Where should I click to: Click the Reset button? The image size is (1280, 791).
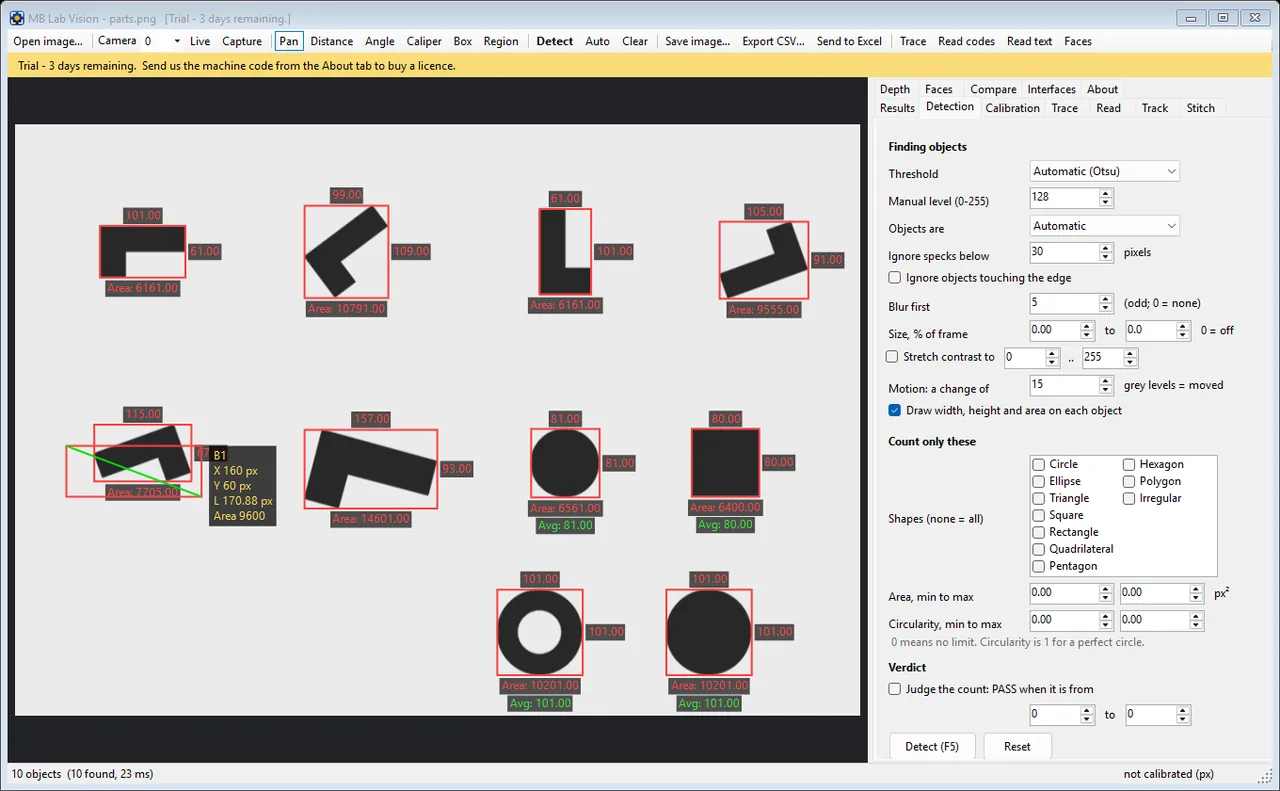point(1017,747)
